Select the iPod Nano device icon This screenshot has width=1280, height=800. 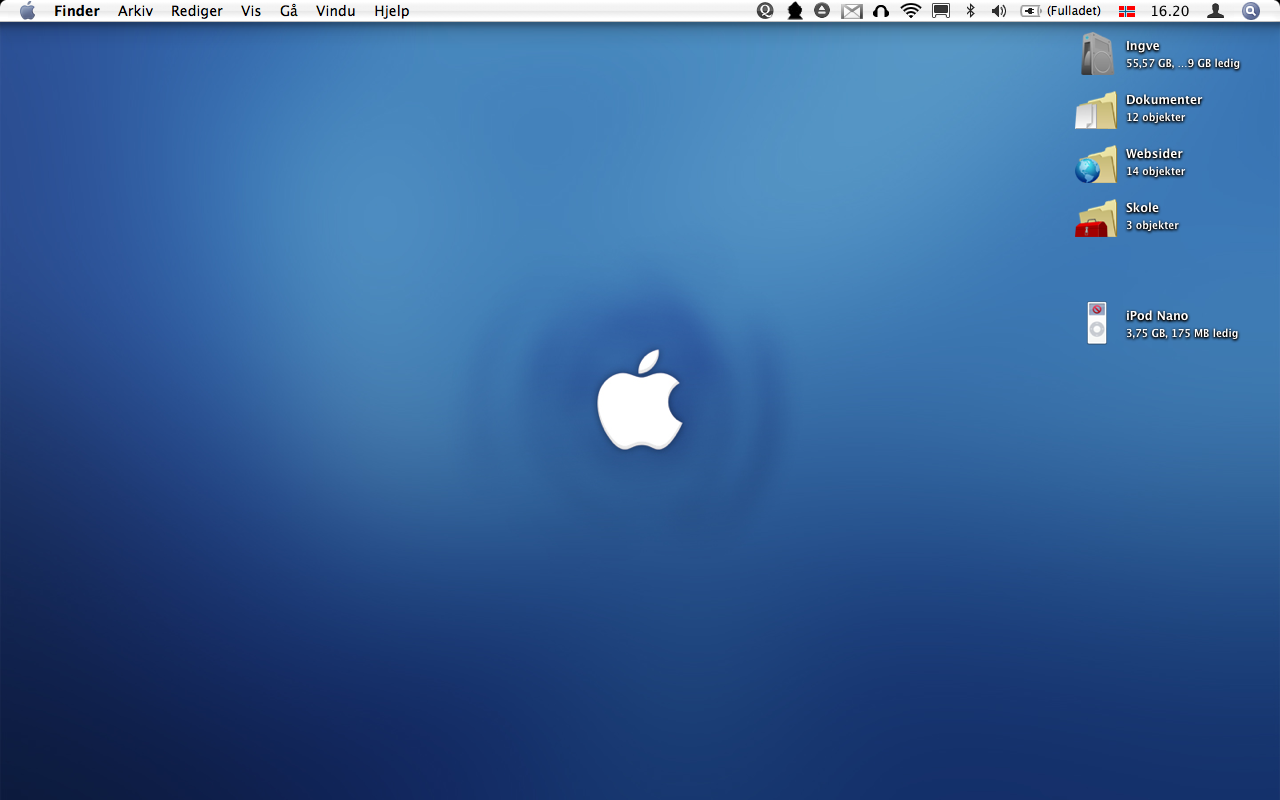(1097, 323)
